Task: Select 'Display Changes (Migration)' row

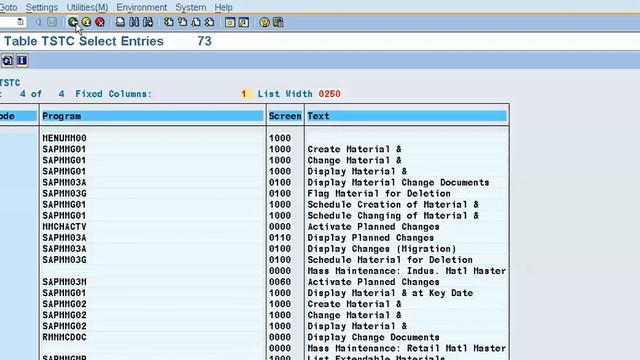Action: [382, 249]
